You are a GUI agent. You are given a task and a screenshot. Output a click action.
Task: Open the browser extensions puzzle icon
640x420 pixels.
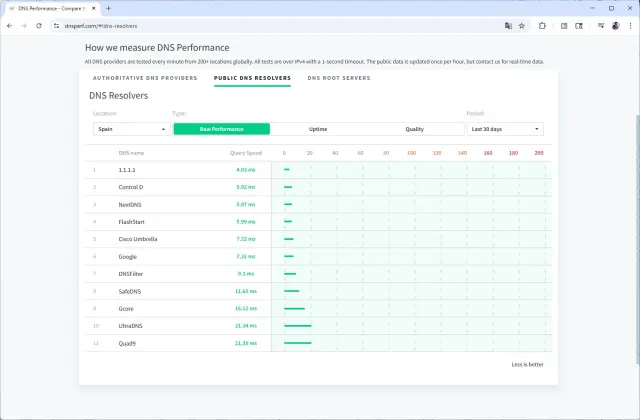542,25
